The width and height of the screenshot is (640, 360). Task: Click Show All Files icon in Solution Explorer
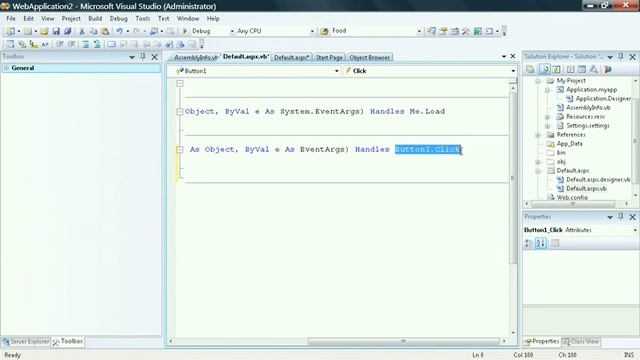pos(544,69)
